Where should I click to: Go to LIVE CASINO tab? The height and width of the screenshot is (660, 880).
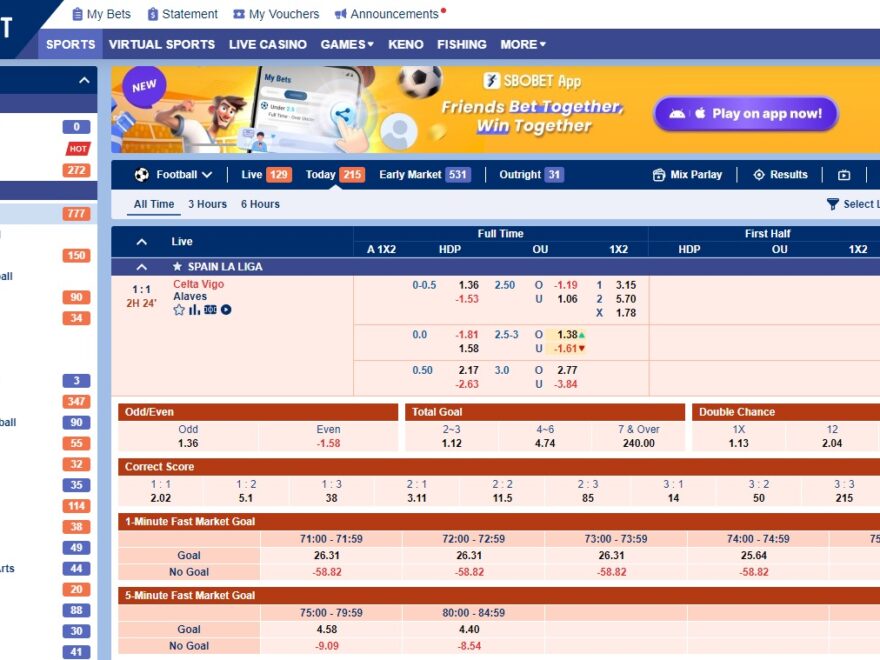click(268, 44)
